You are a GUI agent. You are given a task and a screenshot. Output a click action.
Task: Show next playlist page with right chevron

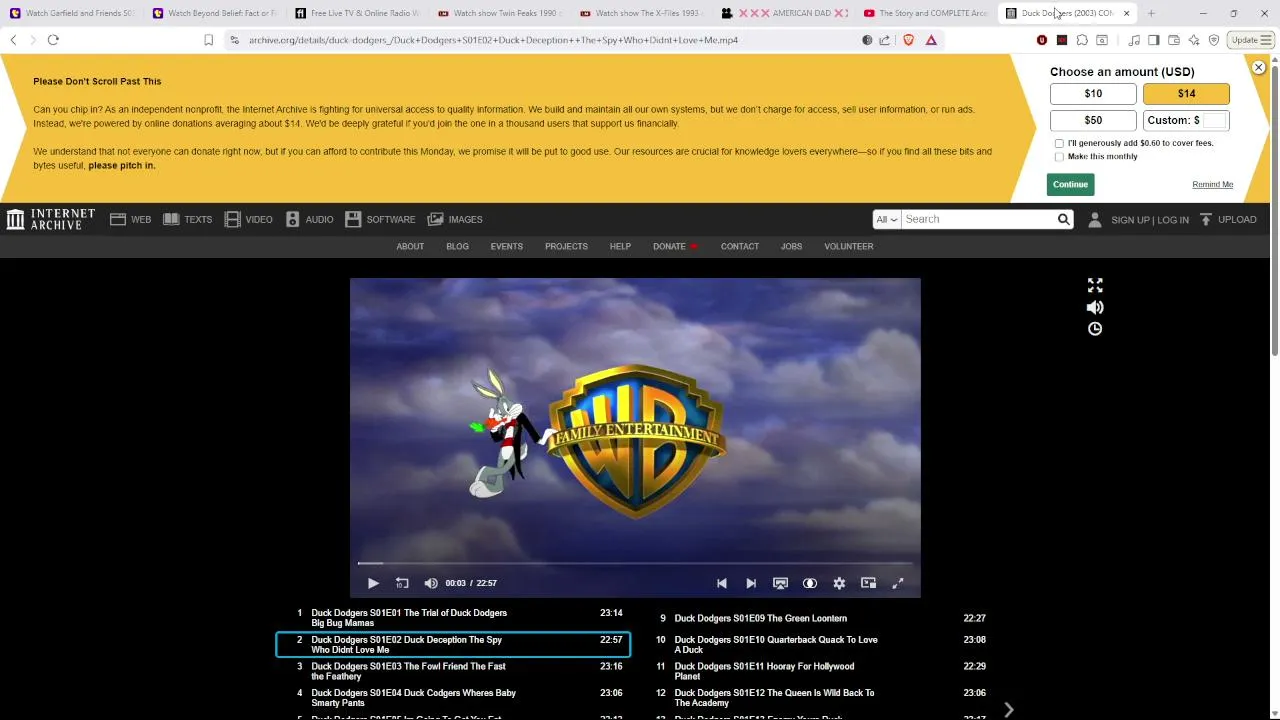1009,710
